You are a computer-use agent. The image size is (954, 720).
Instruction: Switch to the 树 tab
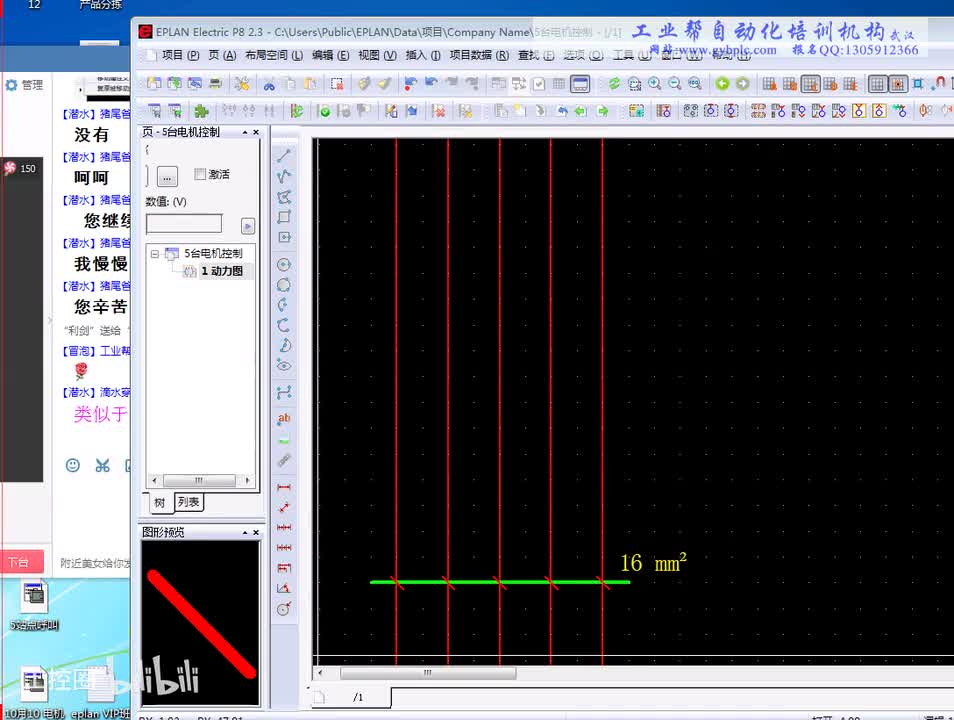point(159,503)
